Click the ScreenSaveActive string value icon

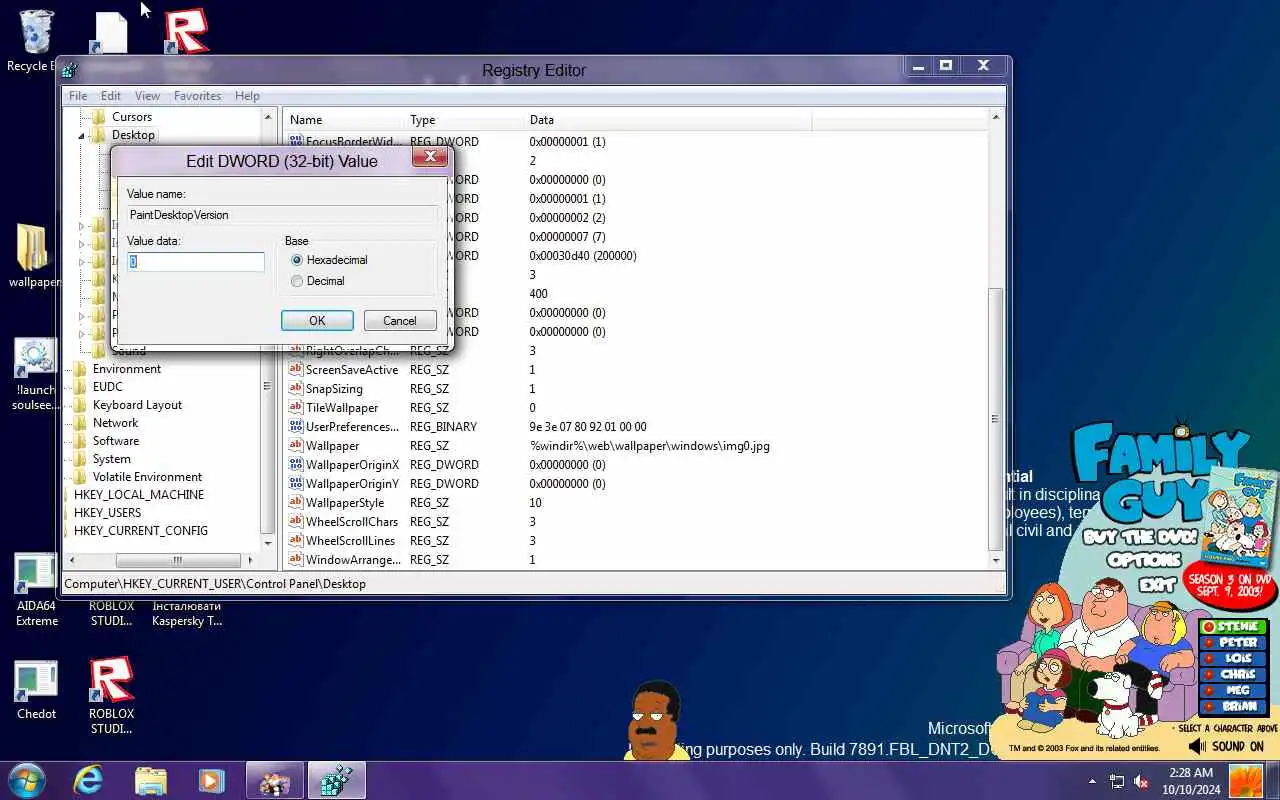[295, 369]
